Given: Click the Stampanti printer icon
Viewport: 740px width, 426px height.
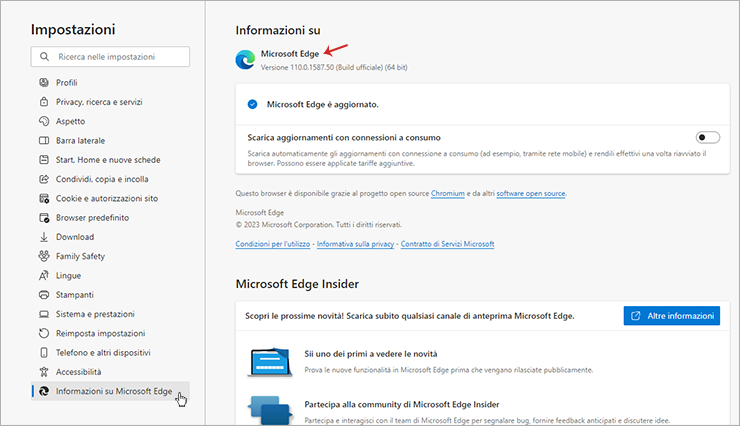Looking at the screenshot, I should point(44,295).
